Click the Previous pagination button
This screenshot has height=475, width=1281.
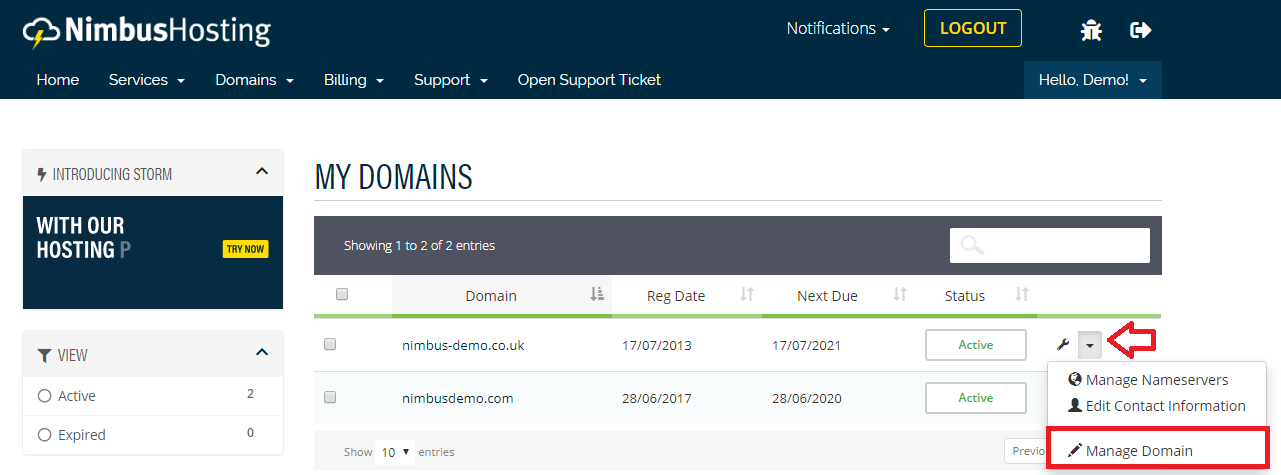tap(1026, 451)
